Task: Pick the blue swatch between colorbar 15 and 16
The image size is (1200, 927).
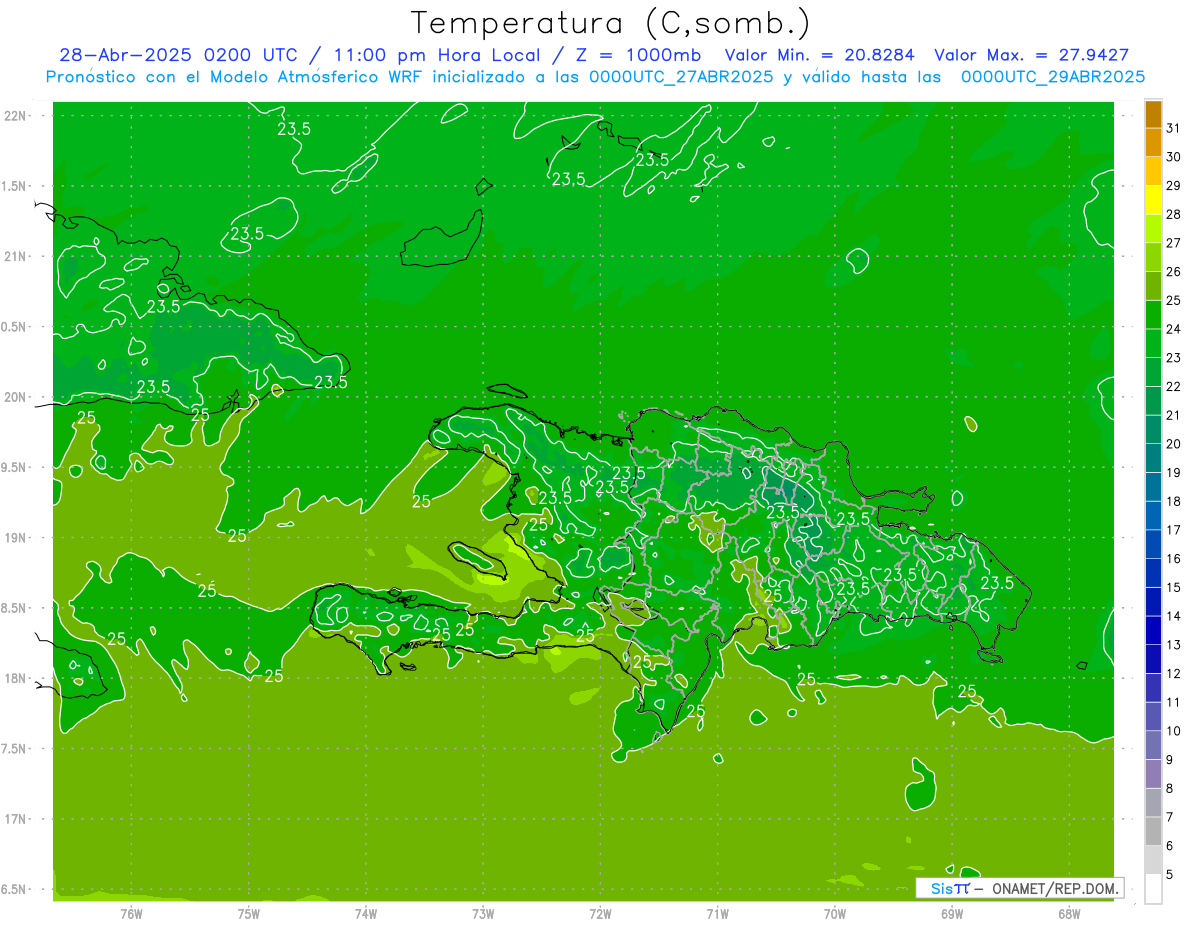Action: coord(1154,573)
